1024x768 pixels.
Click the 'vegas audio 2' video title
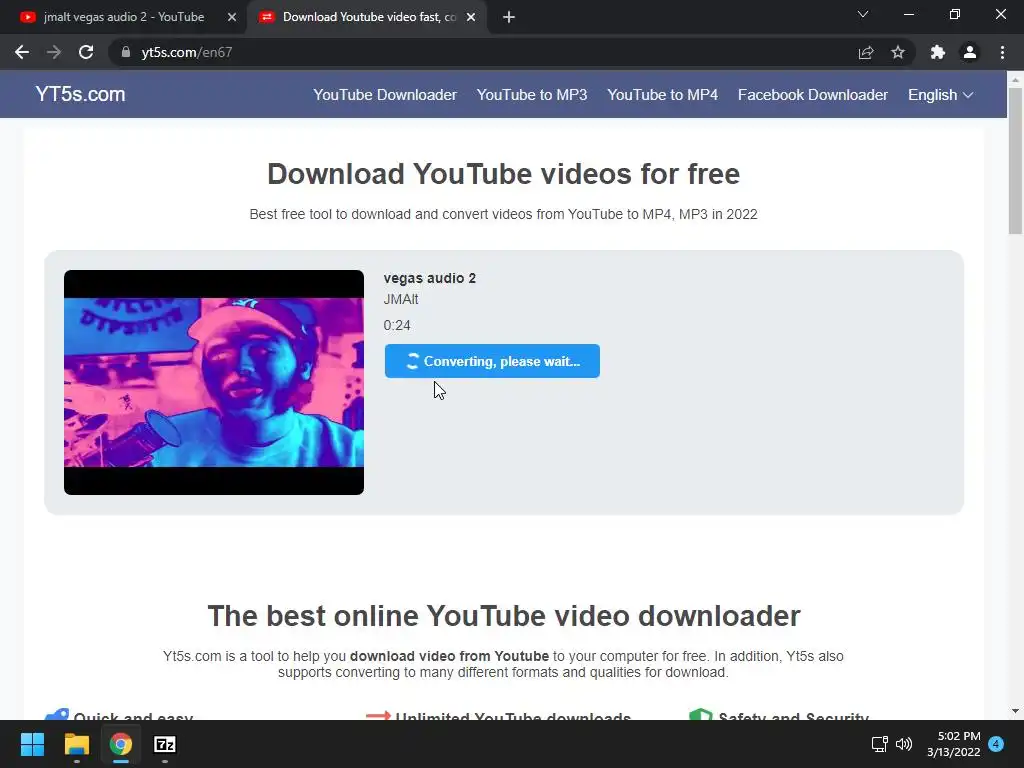(430, 278)
